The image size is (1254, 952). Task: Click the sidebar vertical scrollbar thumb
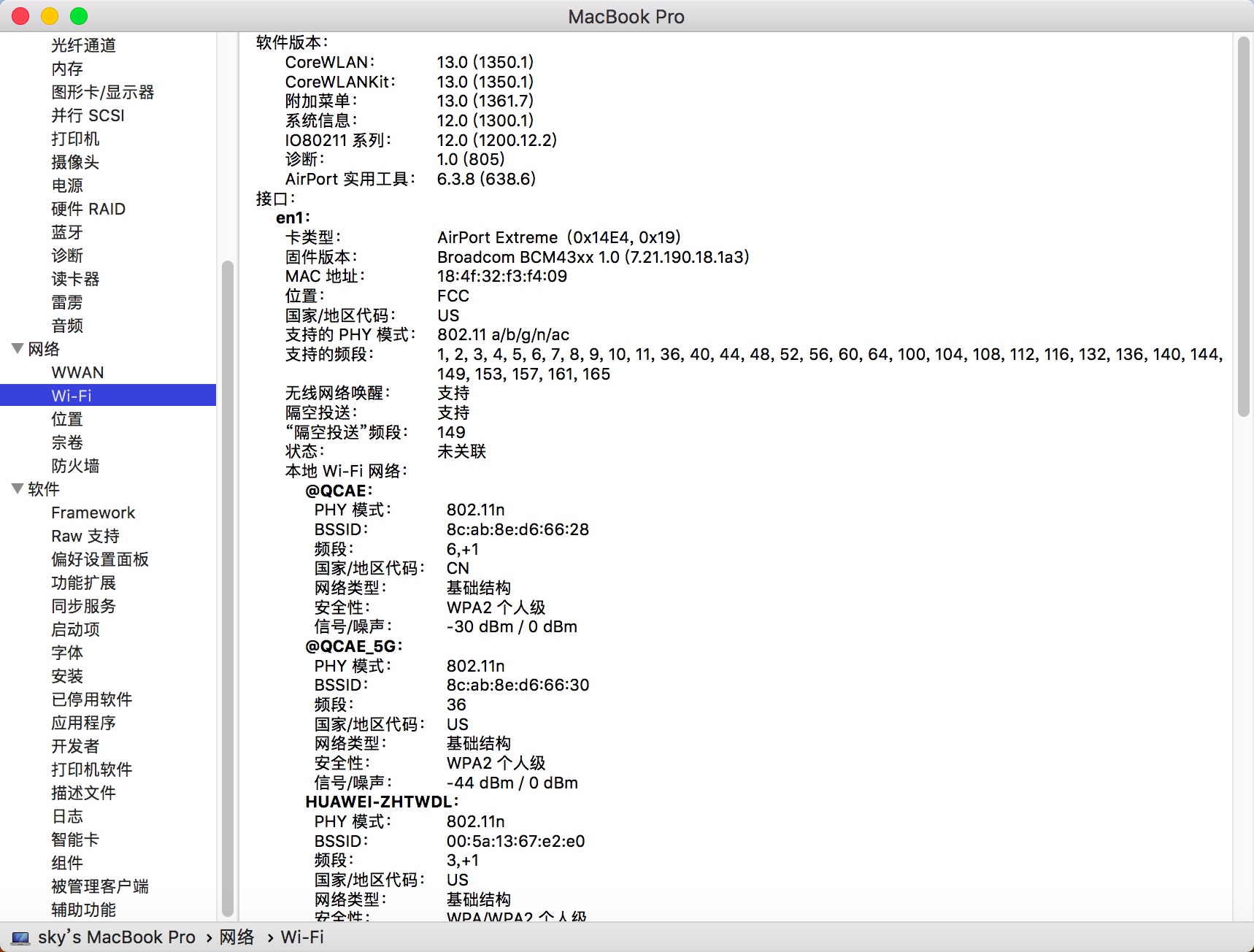click(x=227, y=588)
